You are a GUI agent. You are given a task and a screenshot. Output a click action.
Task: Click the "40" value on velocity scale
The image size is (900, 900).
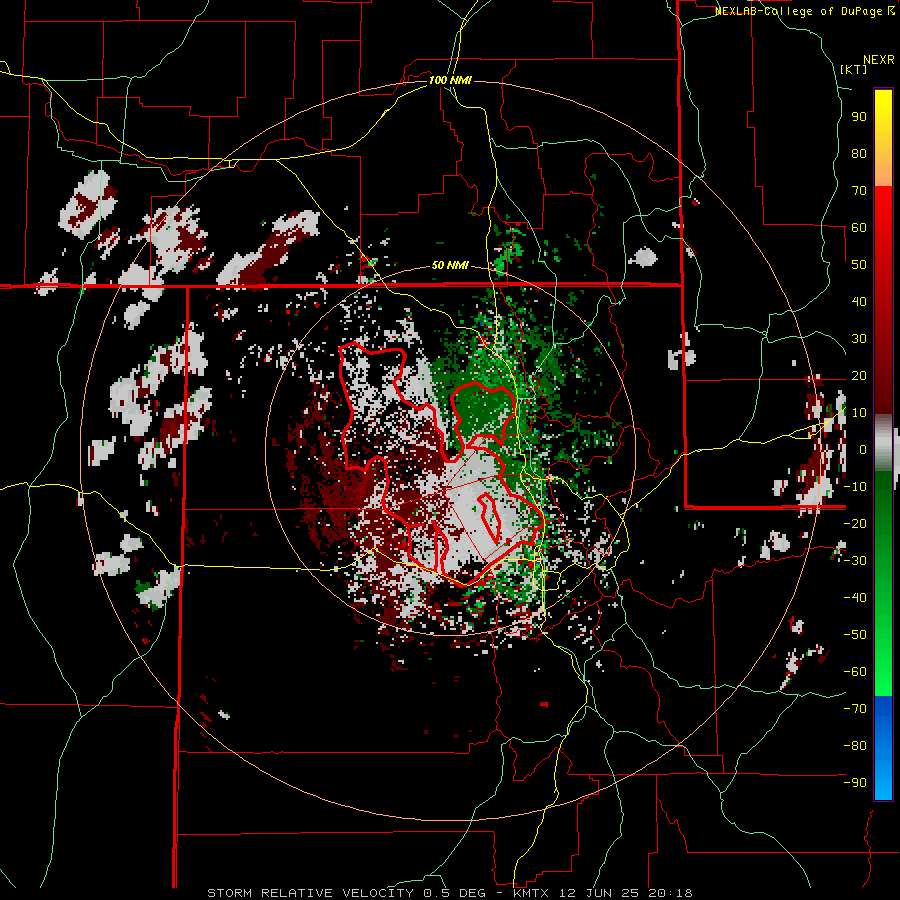pyautogui.click(x=859, y=301)
